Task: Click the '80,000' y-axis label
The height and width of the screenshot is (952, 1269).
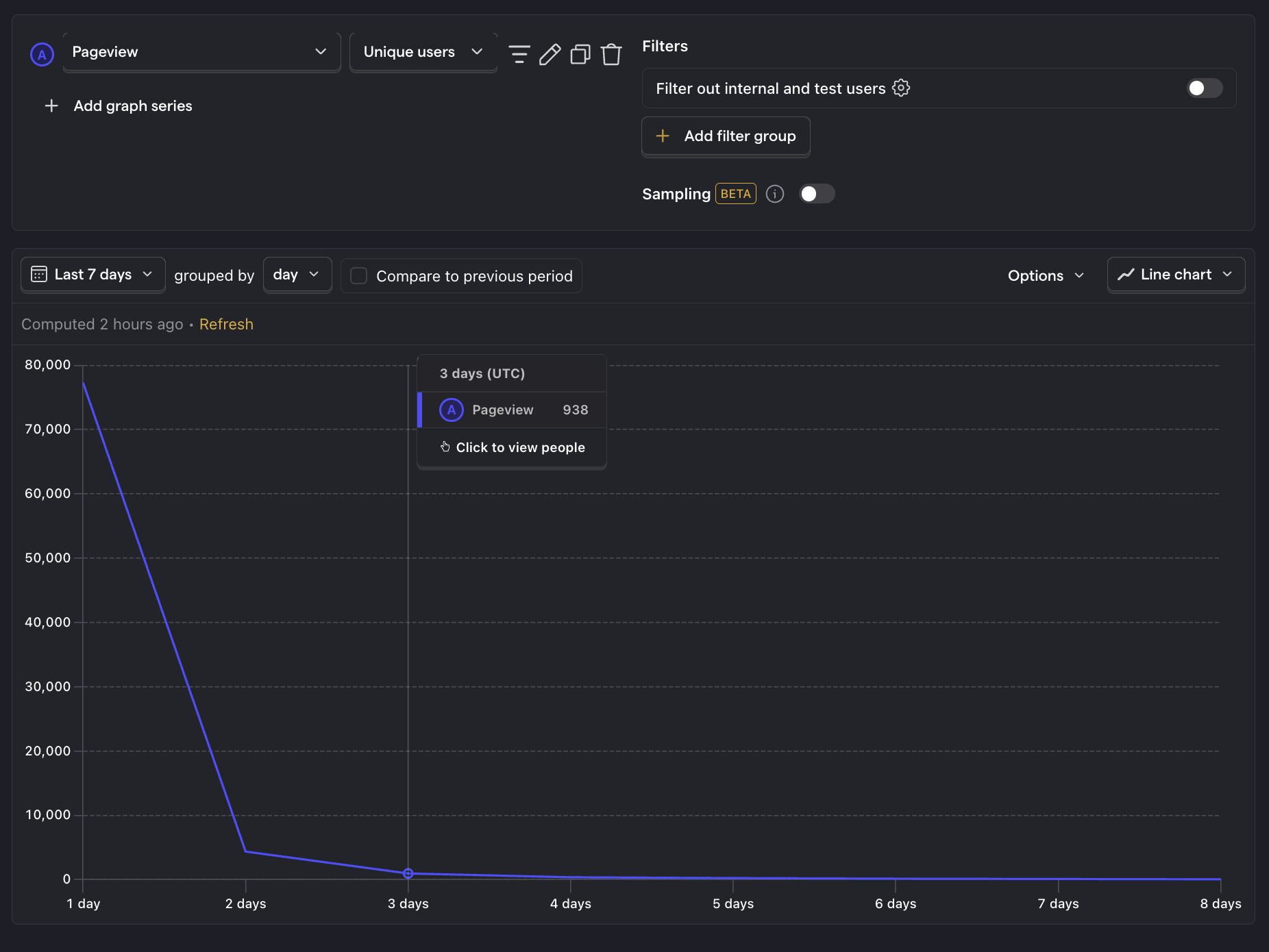Action: (47, 364)
